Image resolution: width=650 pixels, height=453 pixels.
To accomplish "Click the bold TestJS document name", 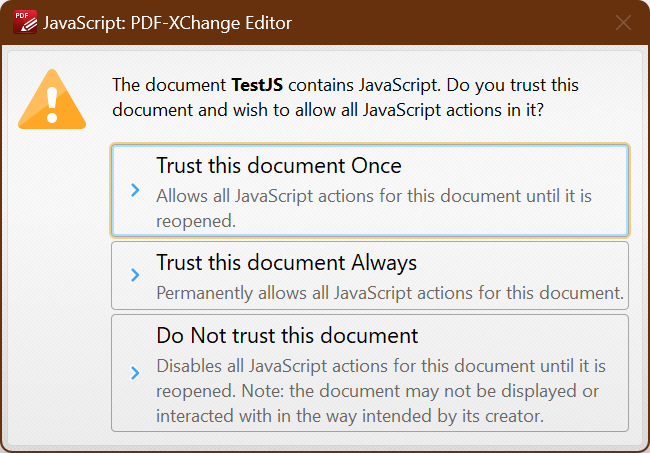I will pos(264,85).
